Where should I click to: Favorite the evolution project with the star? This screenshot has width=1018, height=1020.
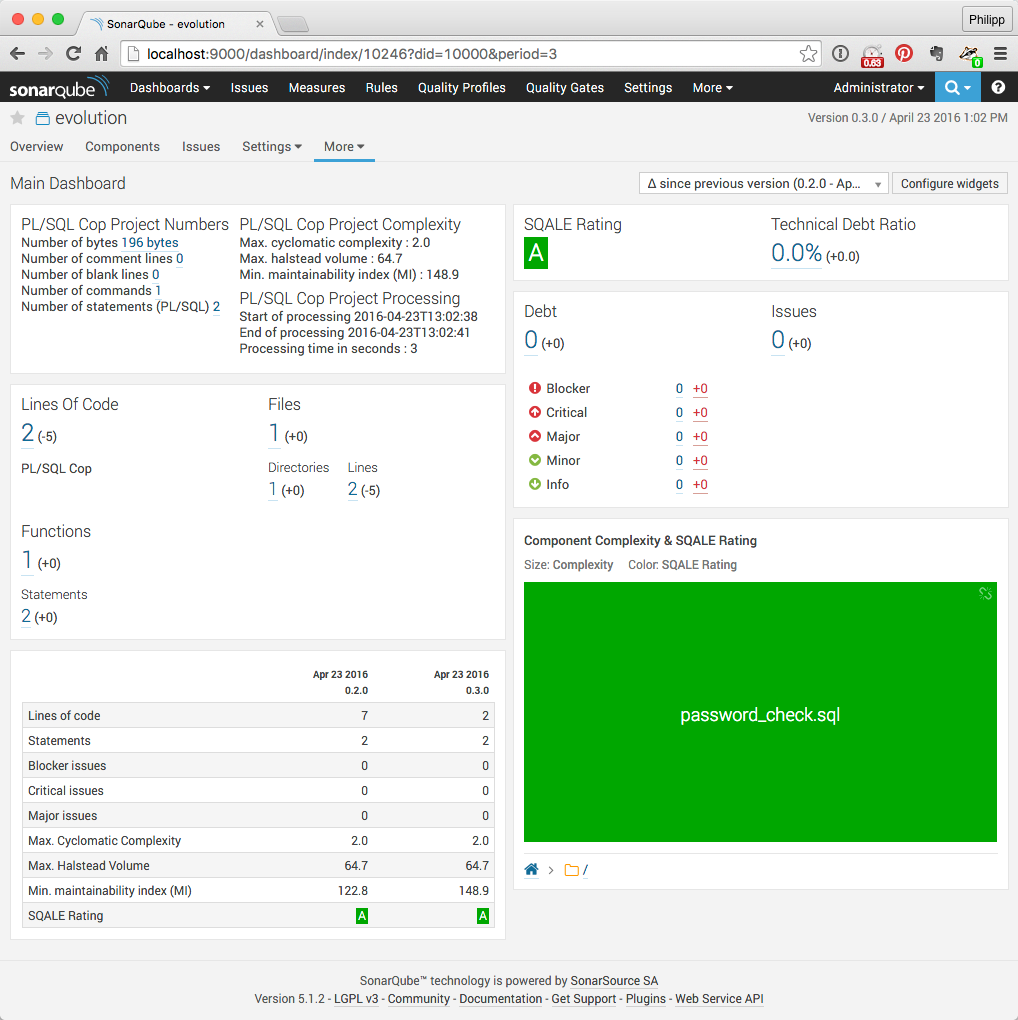click(18, 118)
